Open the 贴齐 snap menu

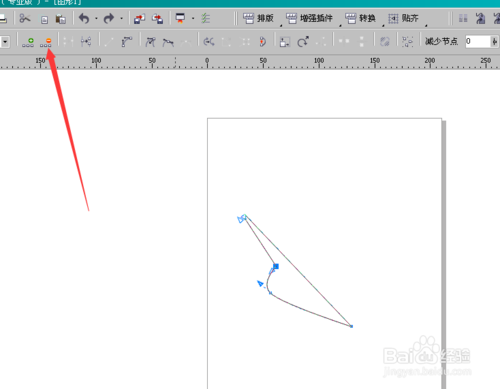pyautogui.click(x=403, y=18)
